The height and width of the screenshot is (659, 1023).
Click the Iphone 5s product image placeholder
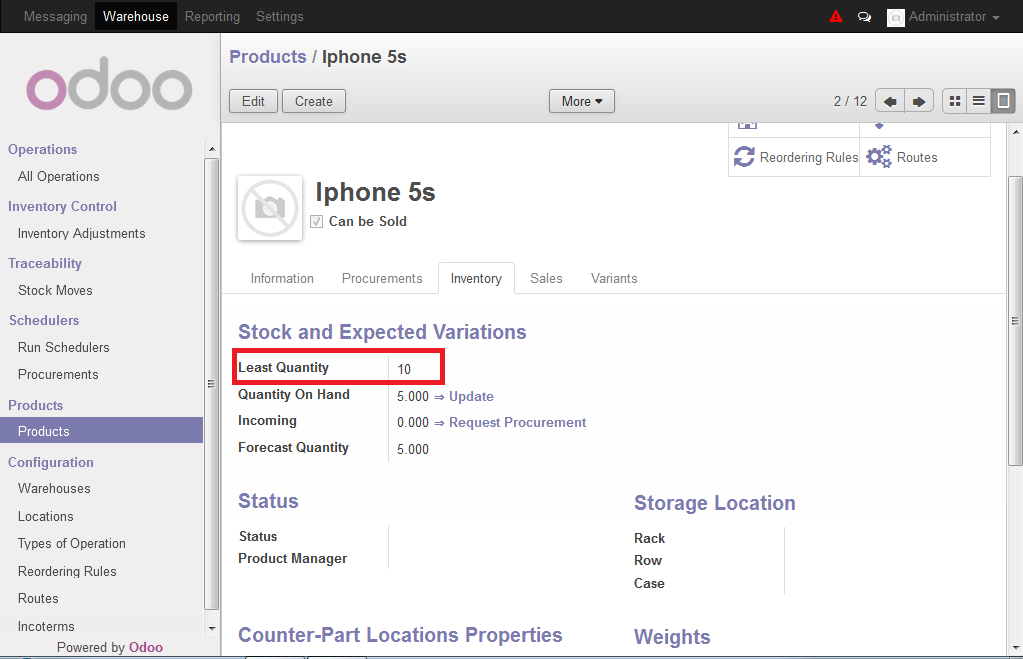pyautogui.click(x=270, y=208)
